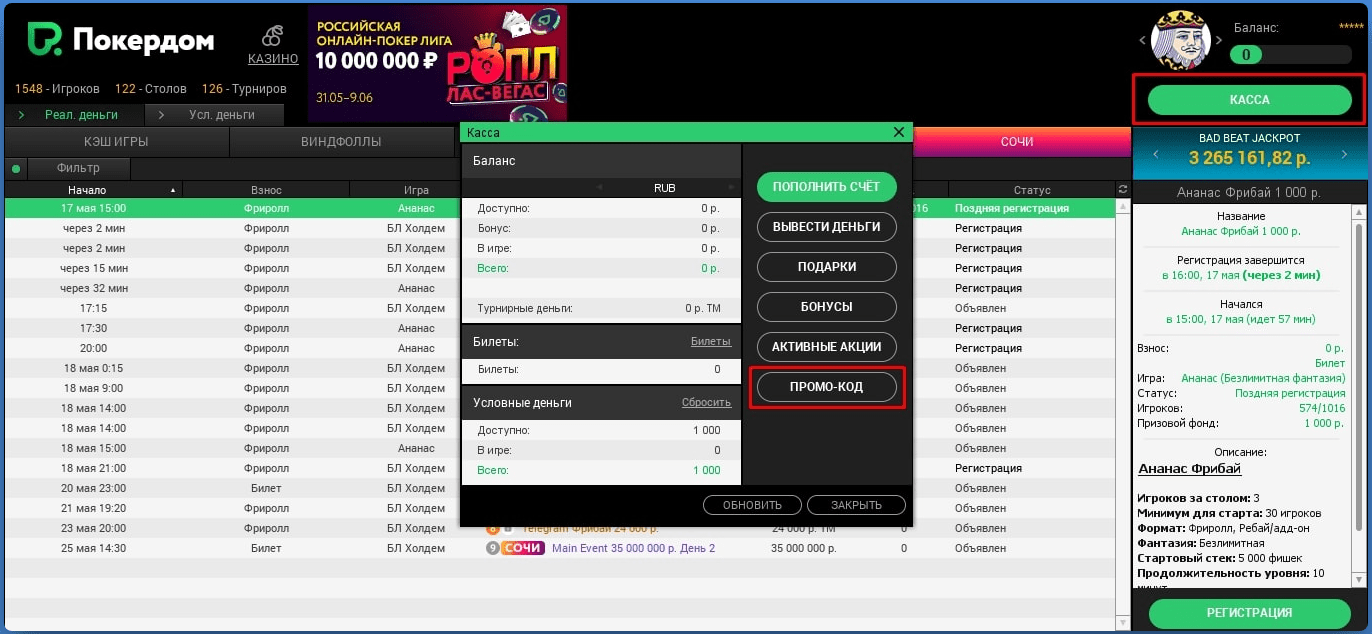Open the РОПЛ Лас-Вегас promo banner
The image size is (1372, 634).
point(437,62)
